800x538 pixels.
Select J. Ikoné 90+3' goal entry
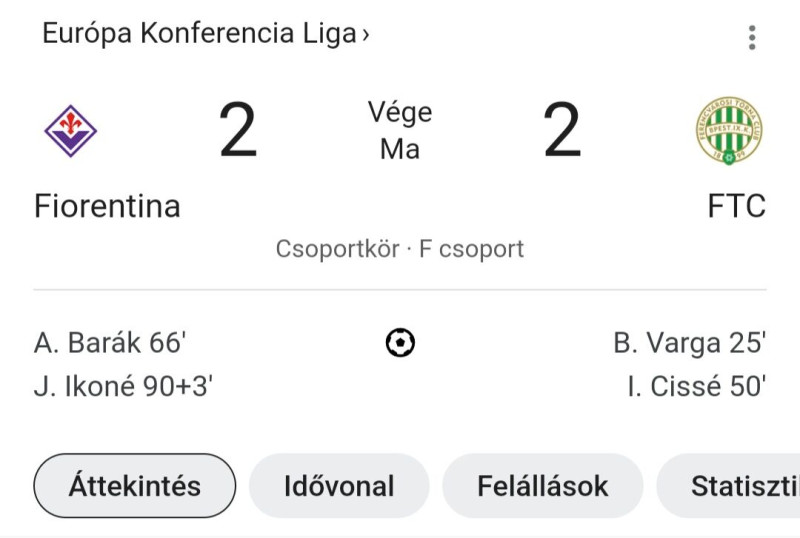pyautogui.click(x=123, y=386)
